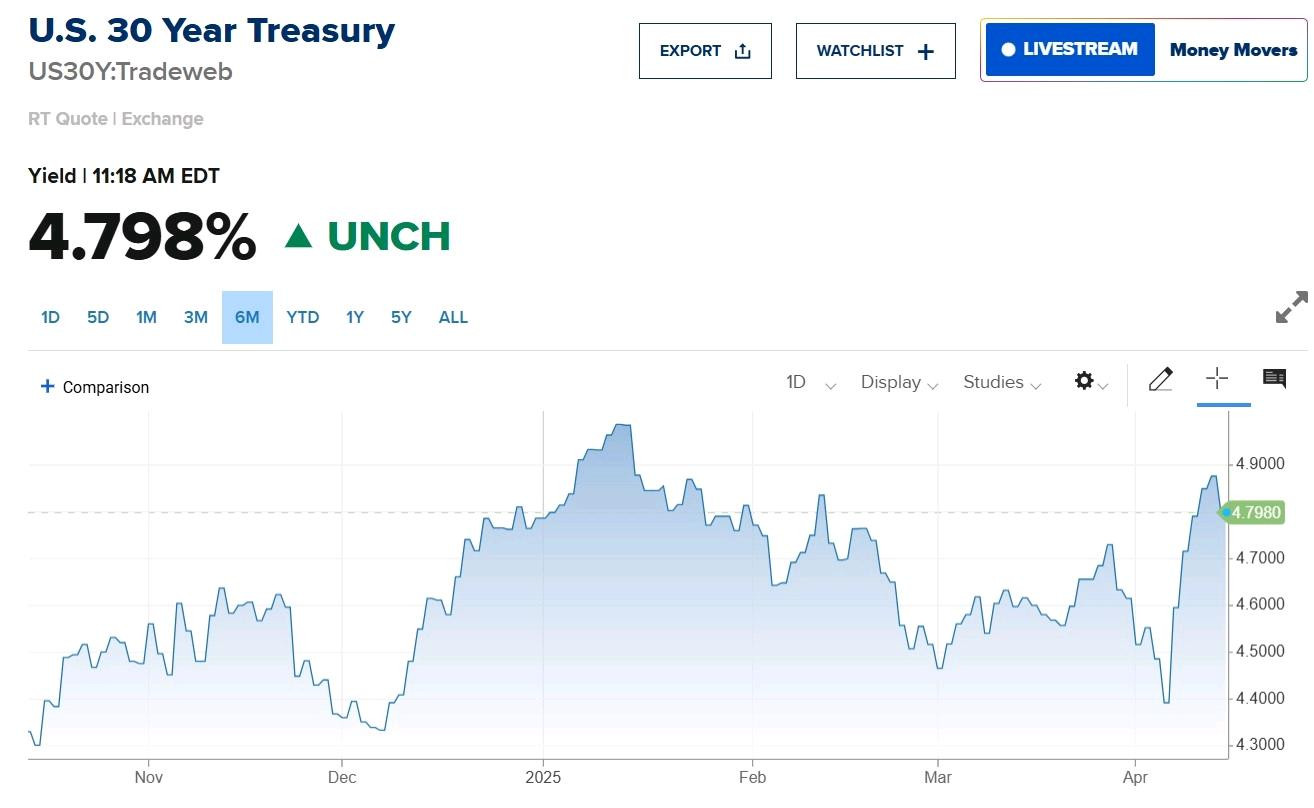Click the LIVESTREAM button
This screenshot has width=1314, height=808.
pyautogui.click(x=1070, y=50)
